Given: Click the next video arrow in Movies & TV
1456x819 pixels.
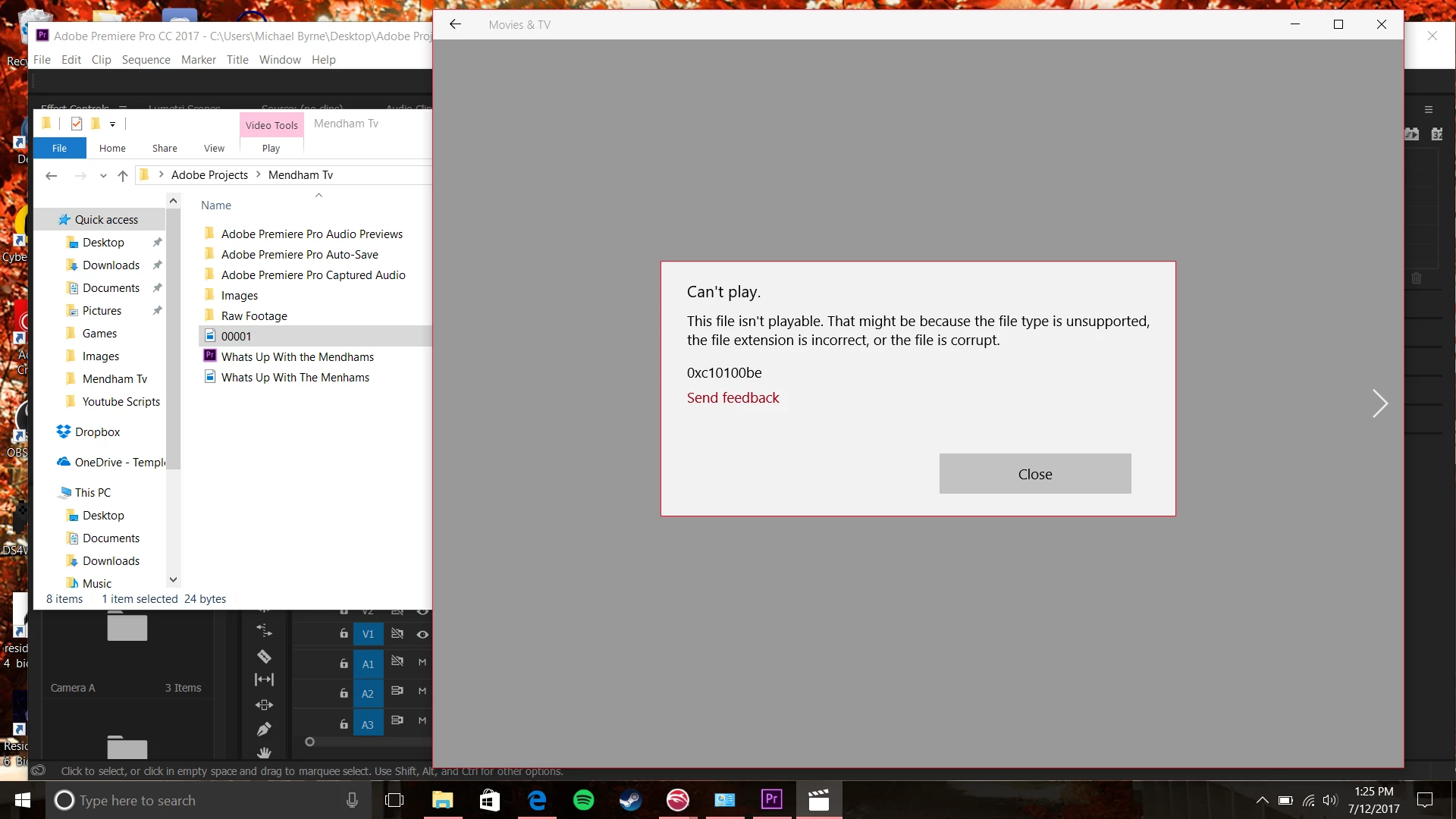Looking at the screenshot, I should [1379, 403].
